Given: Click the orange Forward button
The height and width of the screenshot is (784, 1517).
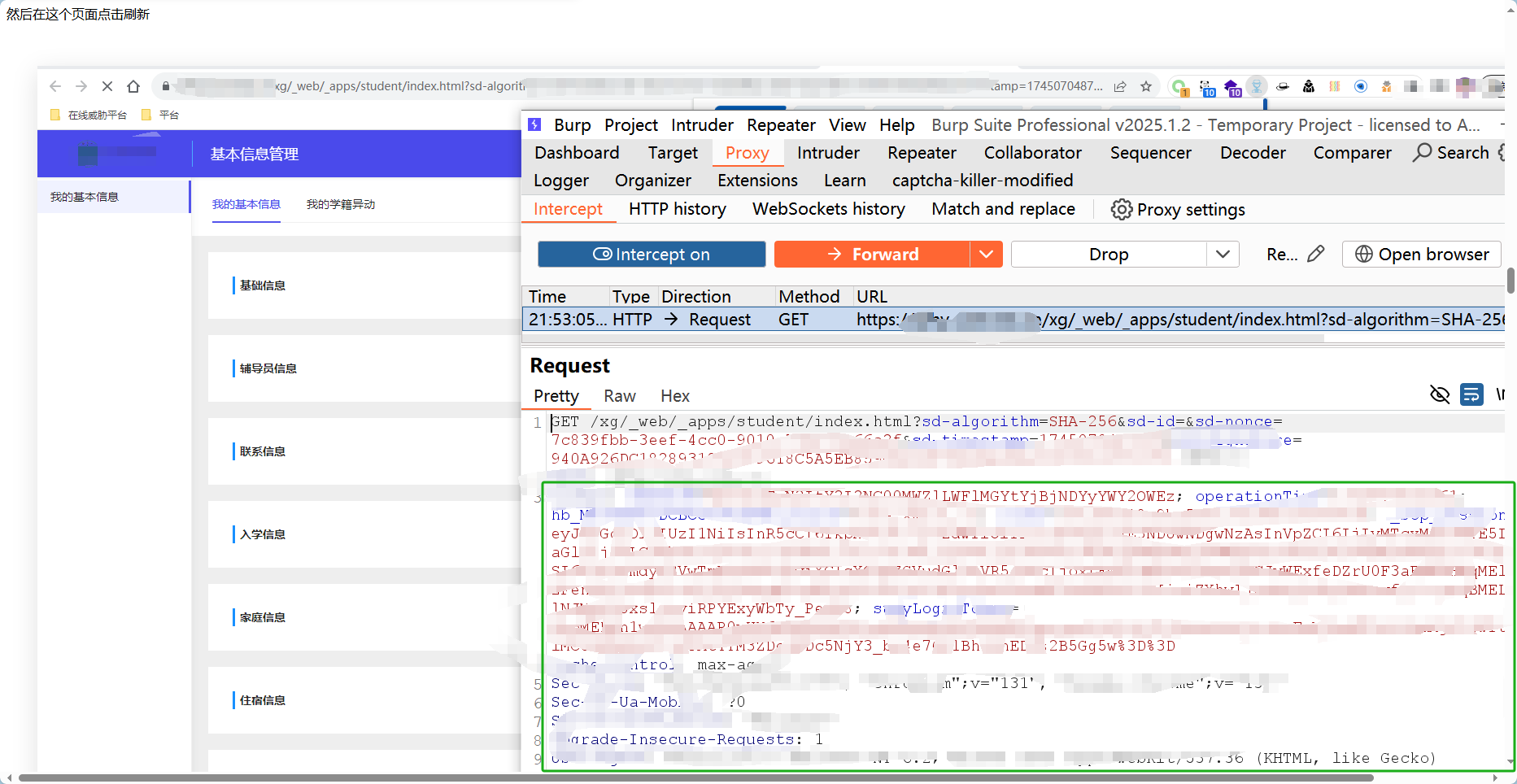Looking at the screenshot, I should (872, 254).
